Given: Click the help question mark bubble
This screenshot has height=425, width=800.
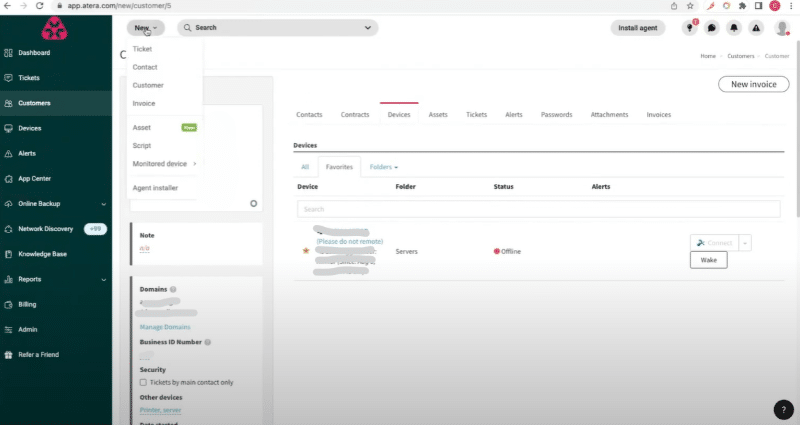Looking at the screenshot, I should 783,409.
